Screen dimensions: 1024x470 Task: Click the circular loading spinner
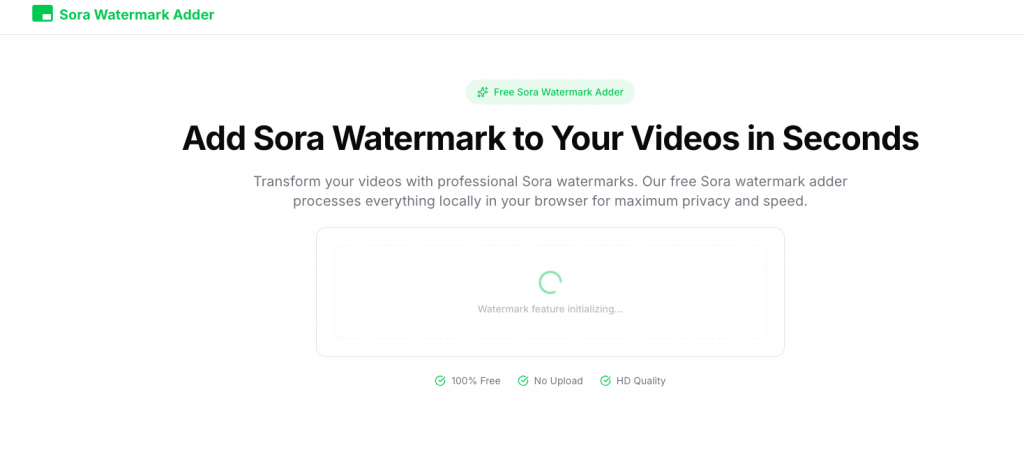click(550, 282)
